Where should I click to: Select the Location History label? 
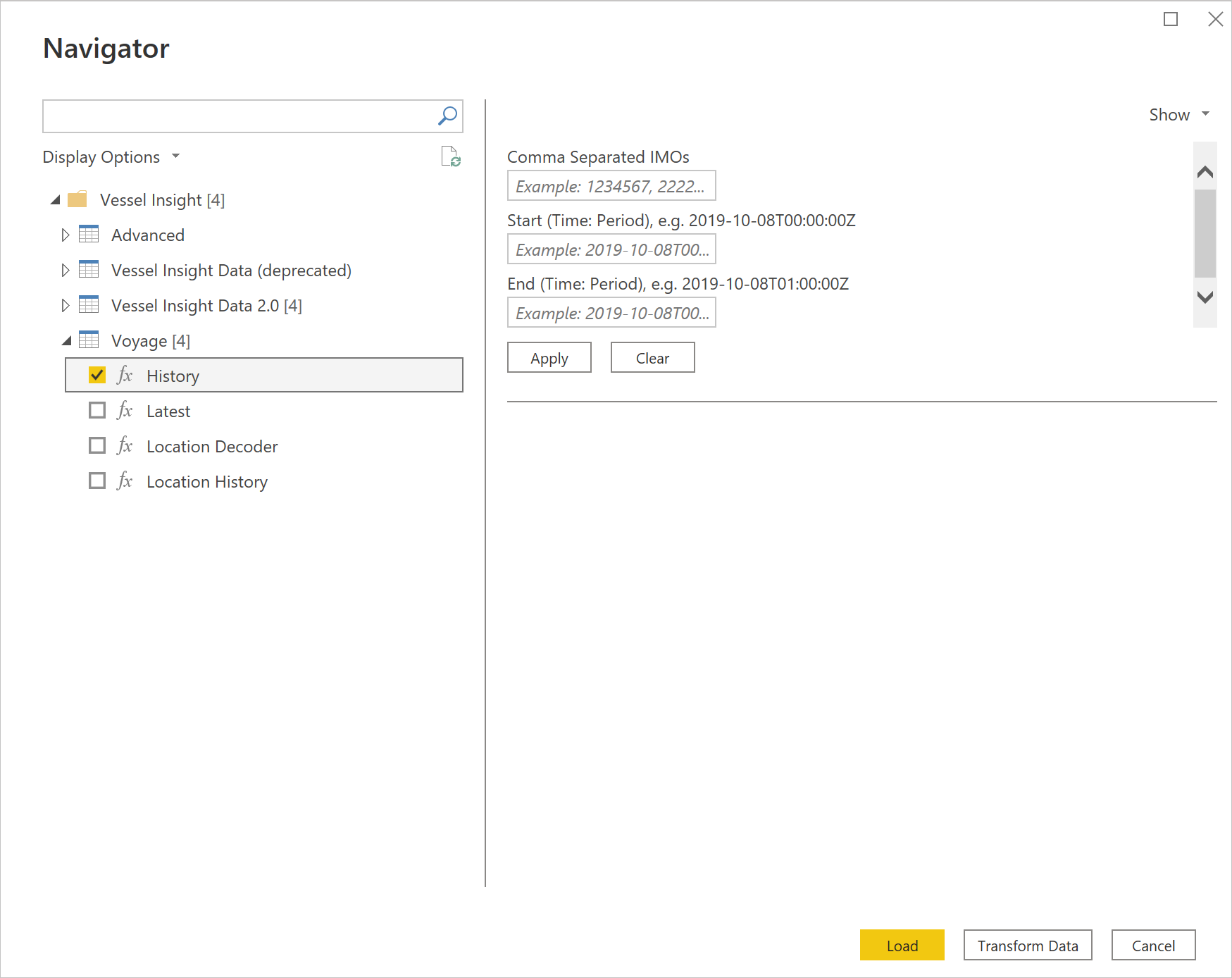pos(207,482)
